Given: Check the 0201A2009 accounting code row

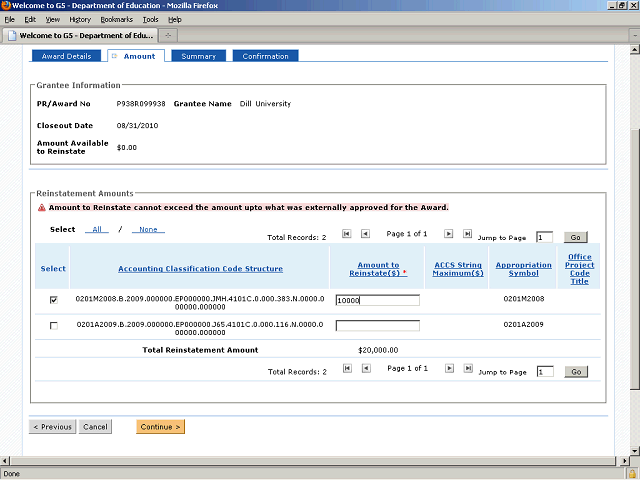Looking at the screenshot, I should click(x=53, y=325).
